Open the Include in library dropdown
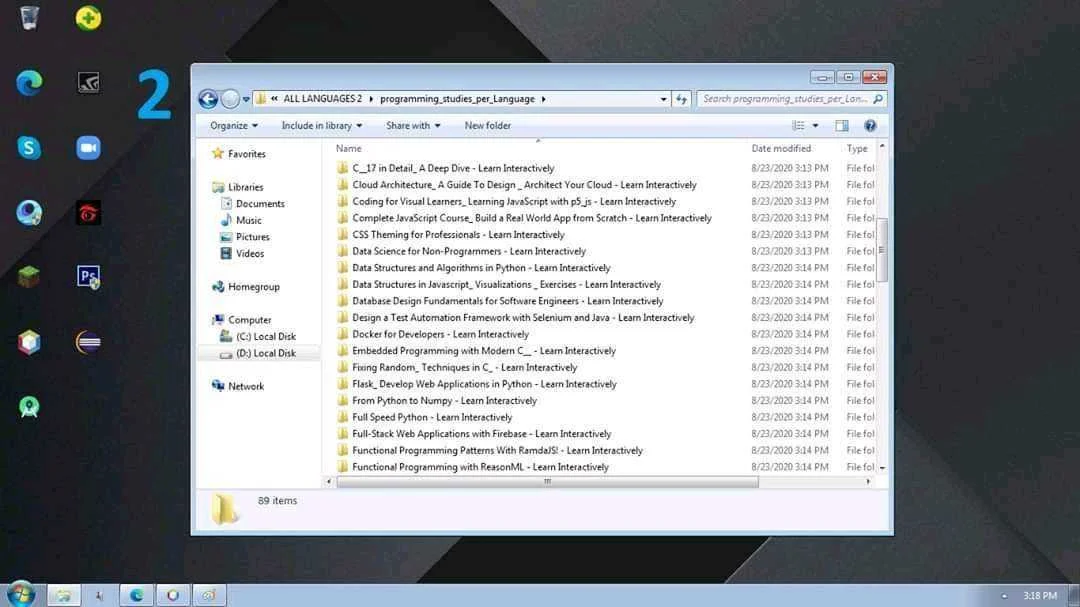Image resolution: width=1080 pixels, height=607 pixels. [x=322, y=125]
